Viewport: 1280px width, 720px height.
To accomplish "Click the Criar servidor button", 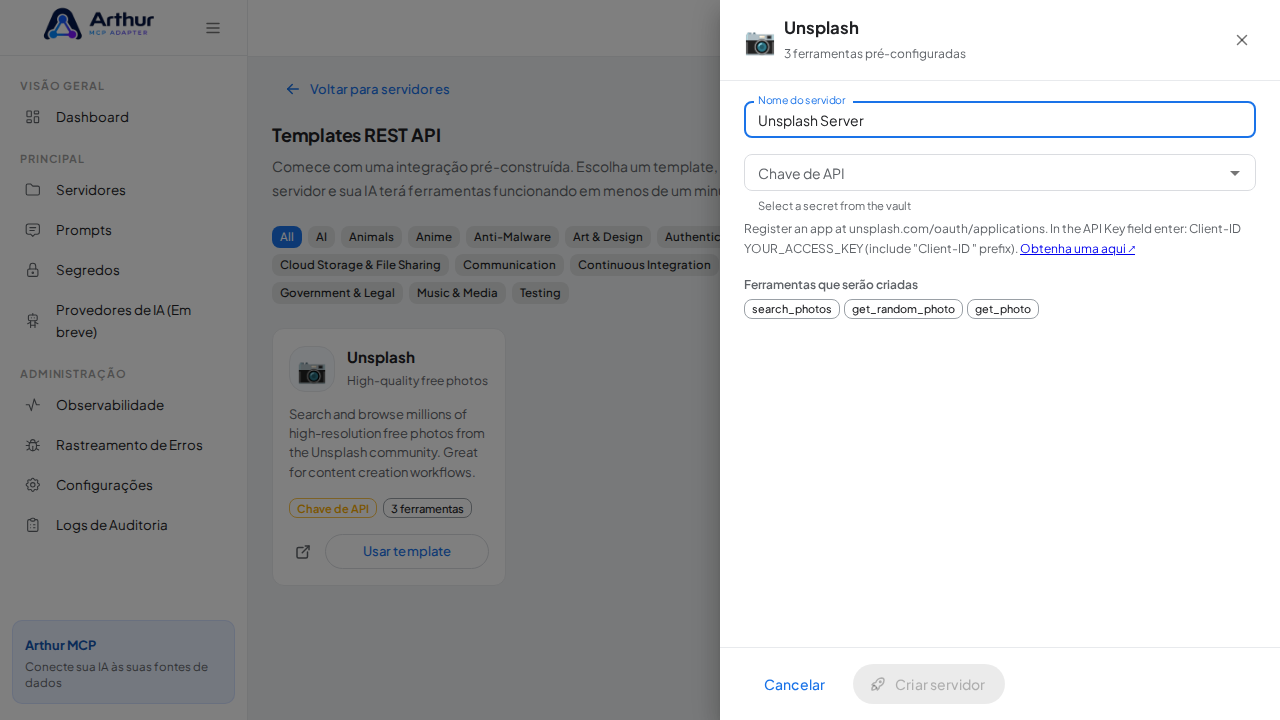I will pos(929,684).
